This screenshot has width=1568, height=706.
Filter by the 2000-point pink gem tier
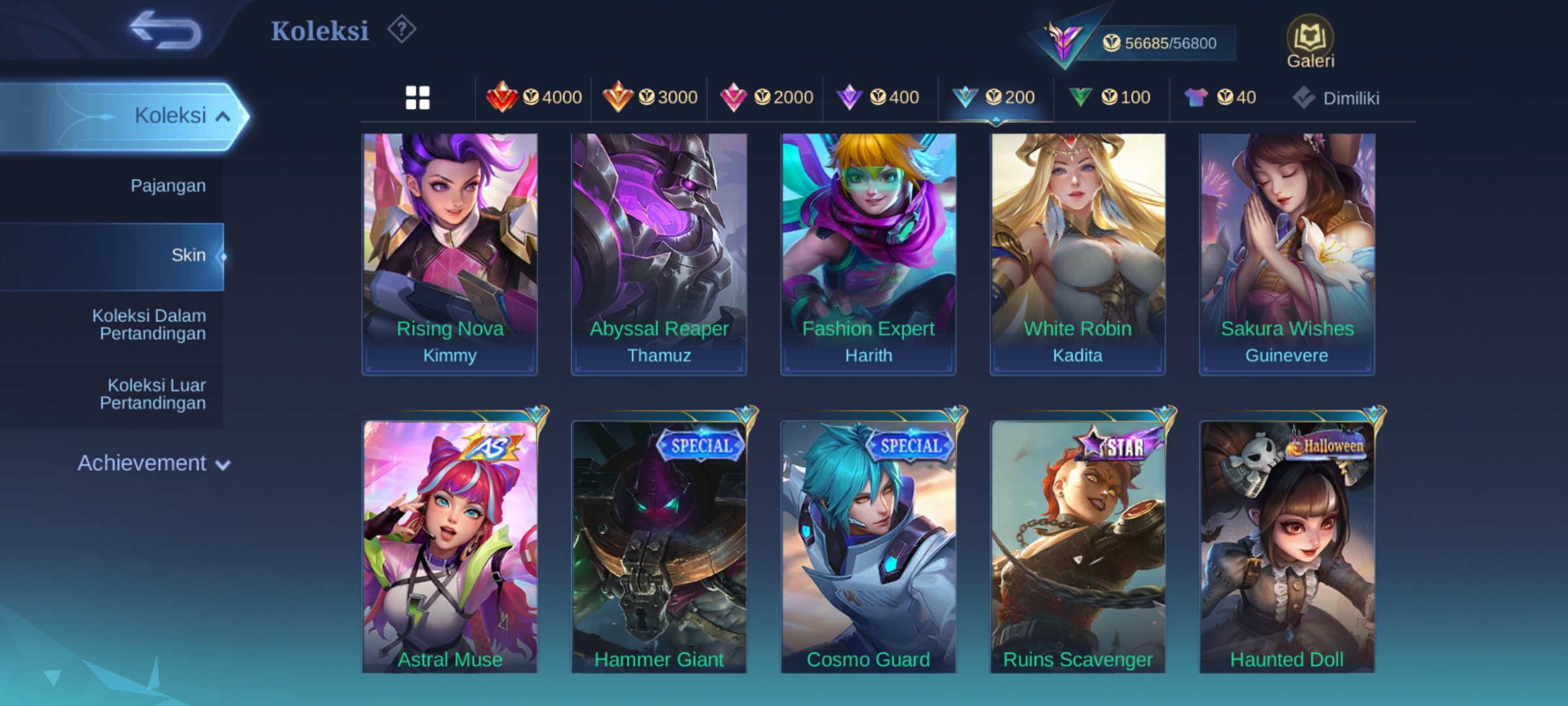[766, 97]
